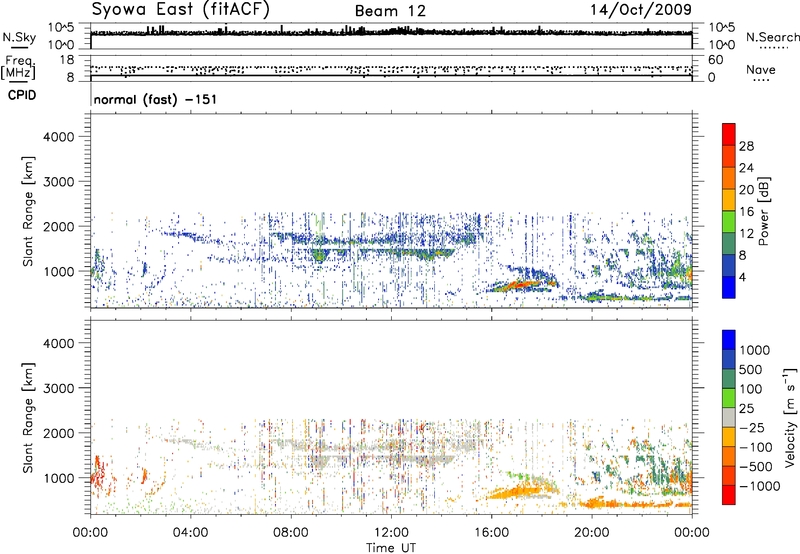Viewport: 800px width, 554px height.
Task: Click the red top of the power color bar
Action: tap(729, 134)
